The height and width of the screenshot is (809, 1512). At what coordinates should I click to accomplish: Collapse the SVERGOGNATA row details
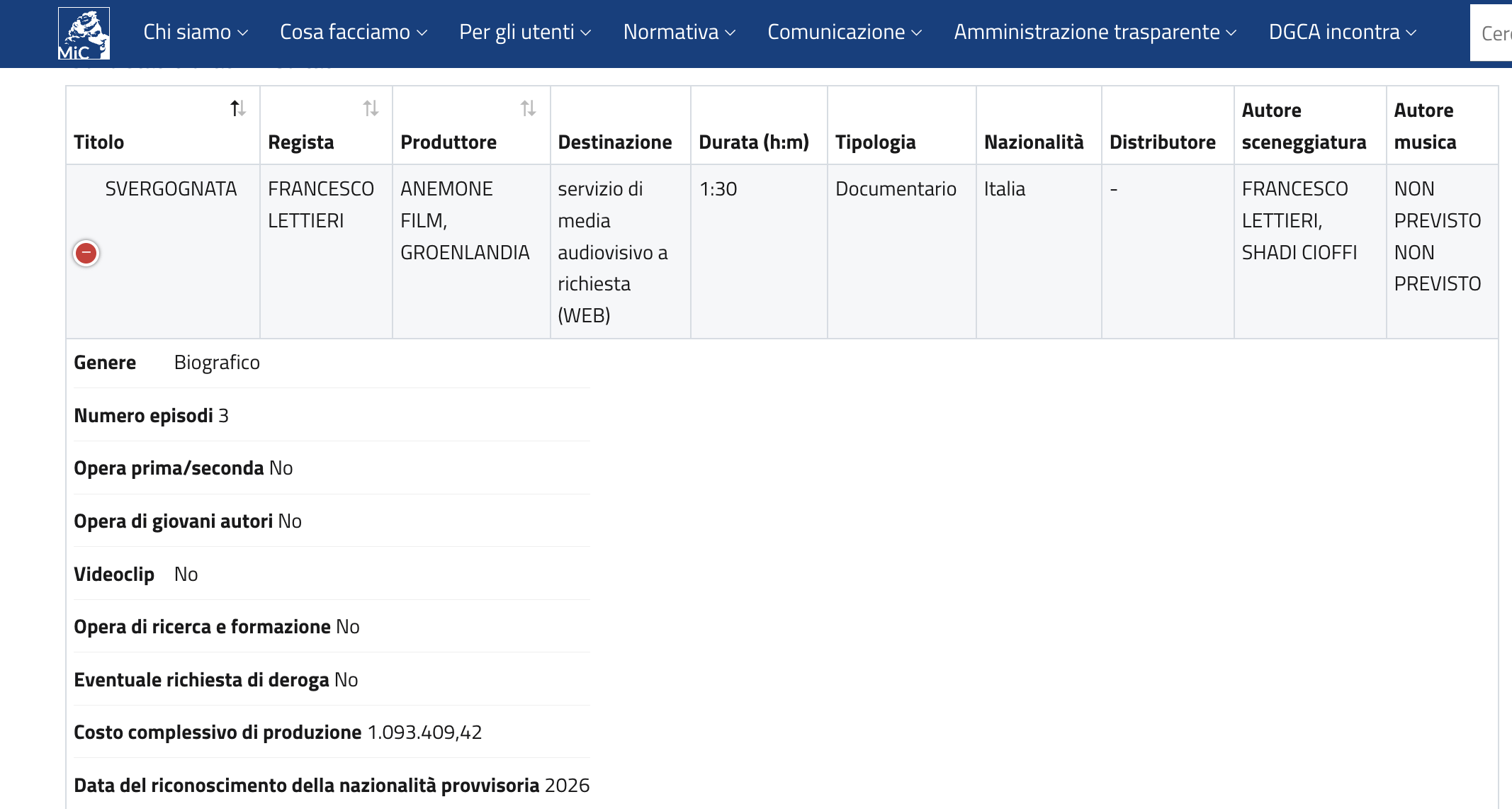tap(86, 253)
